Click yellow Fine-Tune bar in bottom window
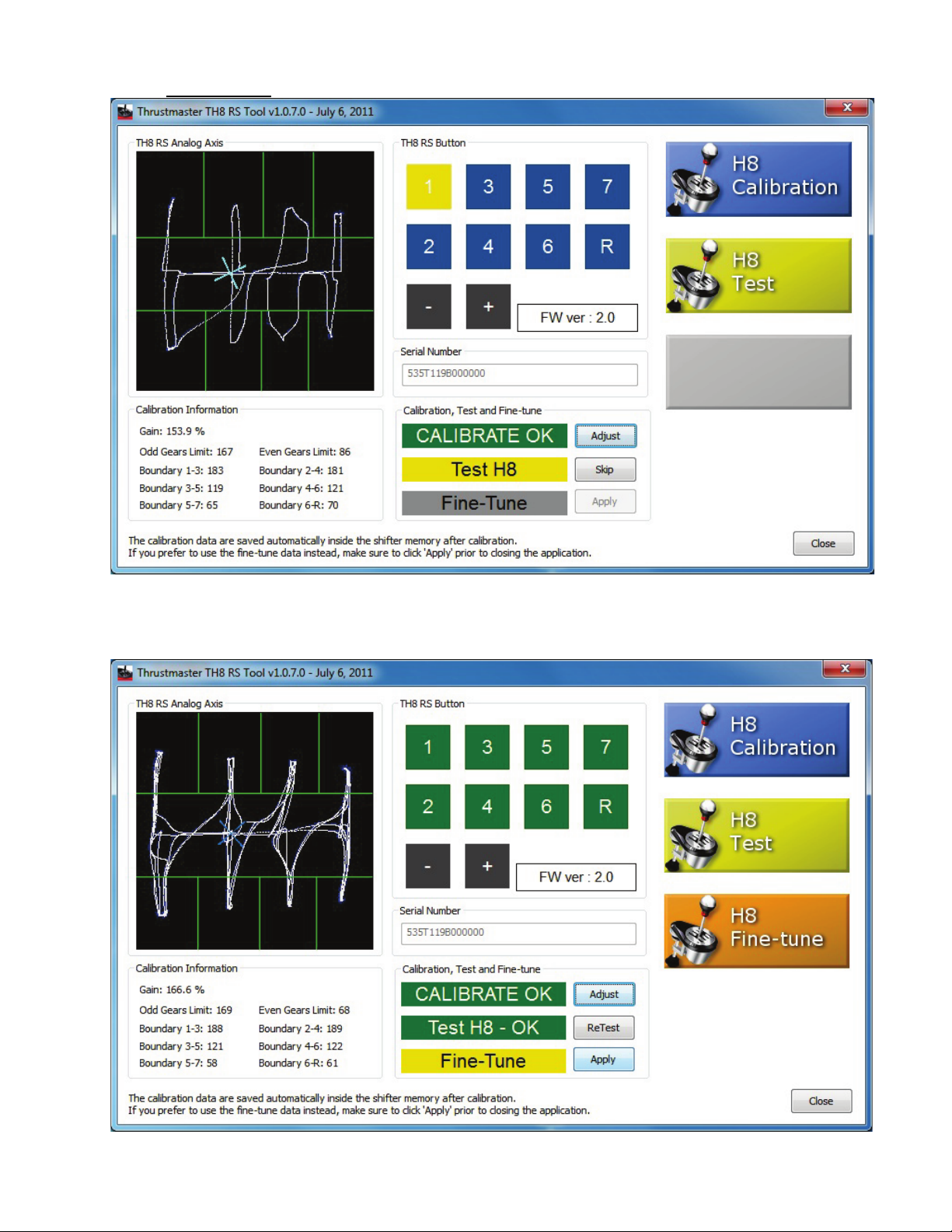 [x=483, y=1061]
